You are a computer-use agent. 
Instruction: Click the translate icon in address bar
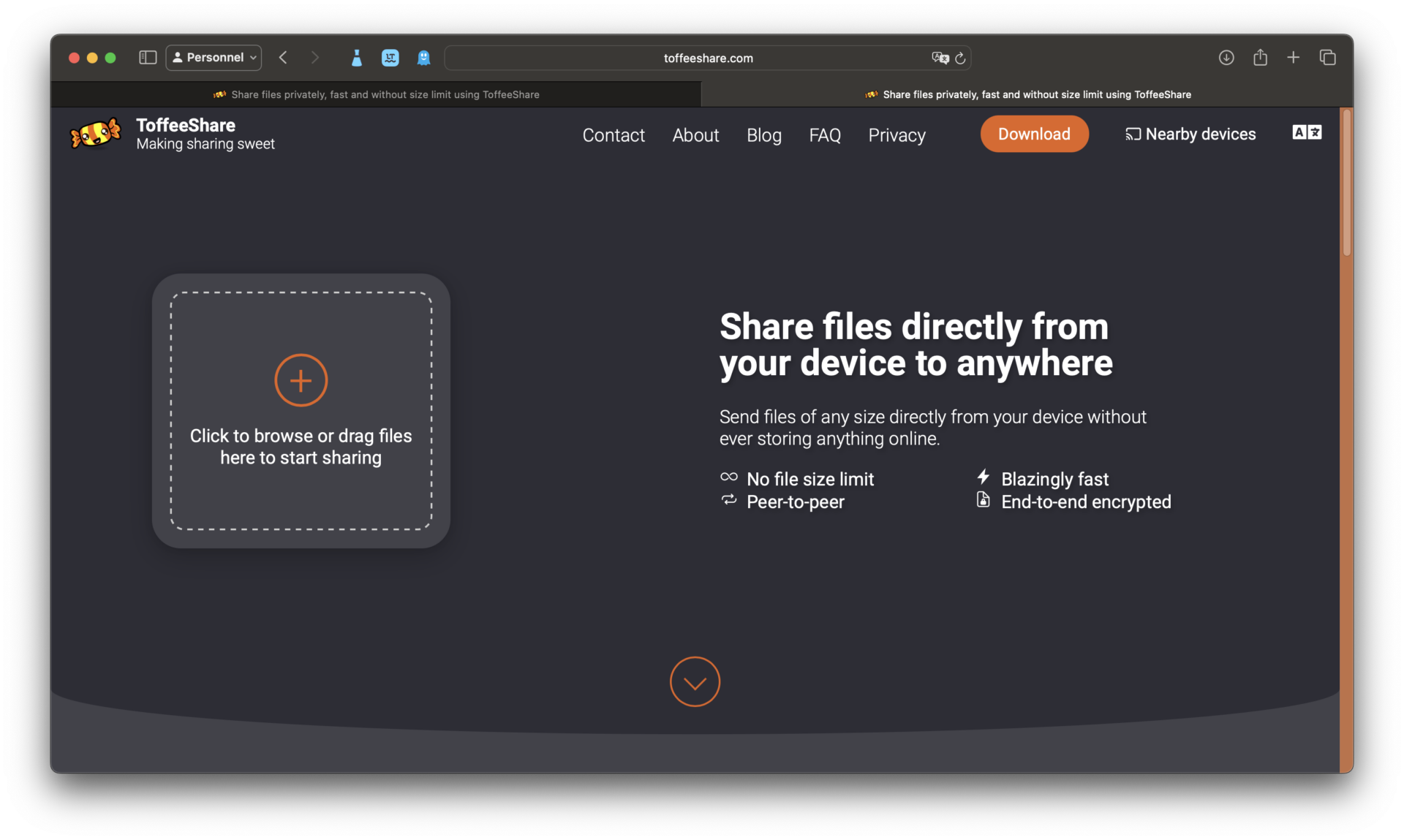coord(940,58)
